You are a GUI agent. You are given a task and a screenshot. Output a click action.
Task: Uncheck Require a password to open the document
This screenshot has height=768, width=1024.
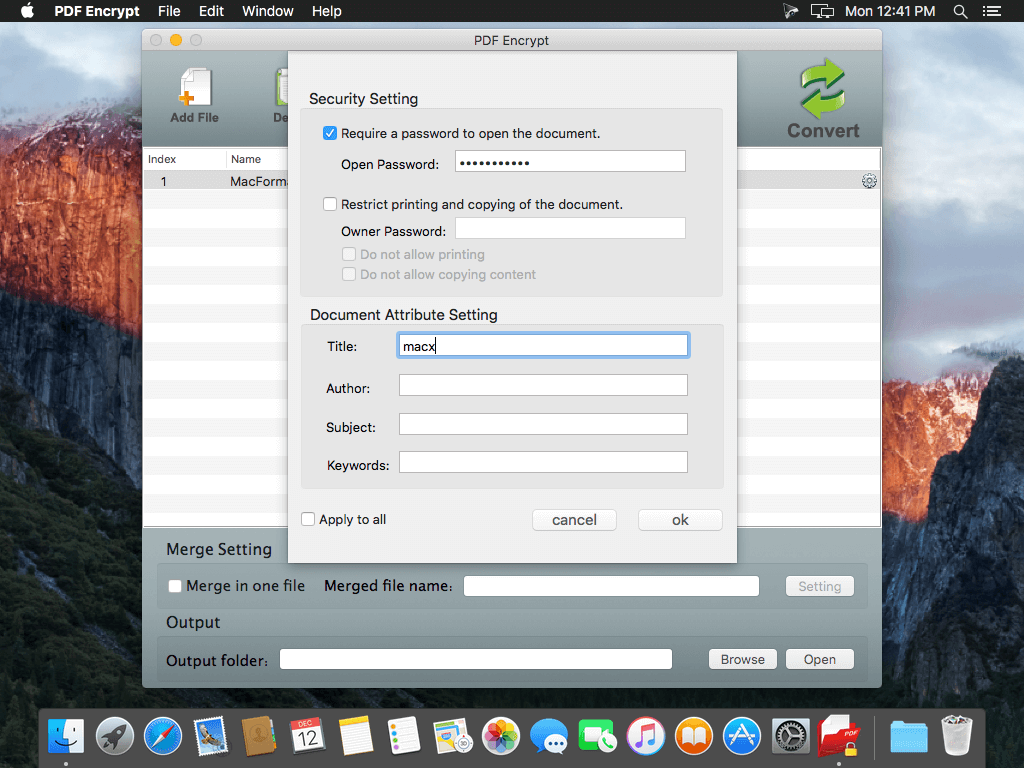coord(330,133)
